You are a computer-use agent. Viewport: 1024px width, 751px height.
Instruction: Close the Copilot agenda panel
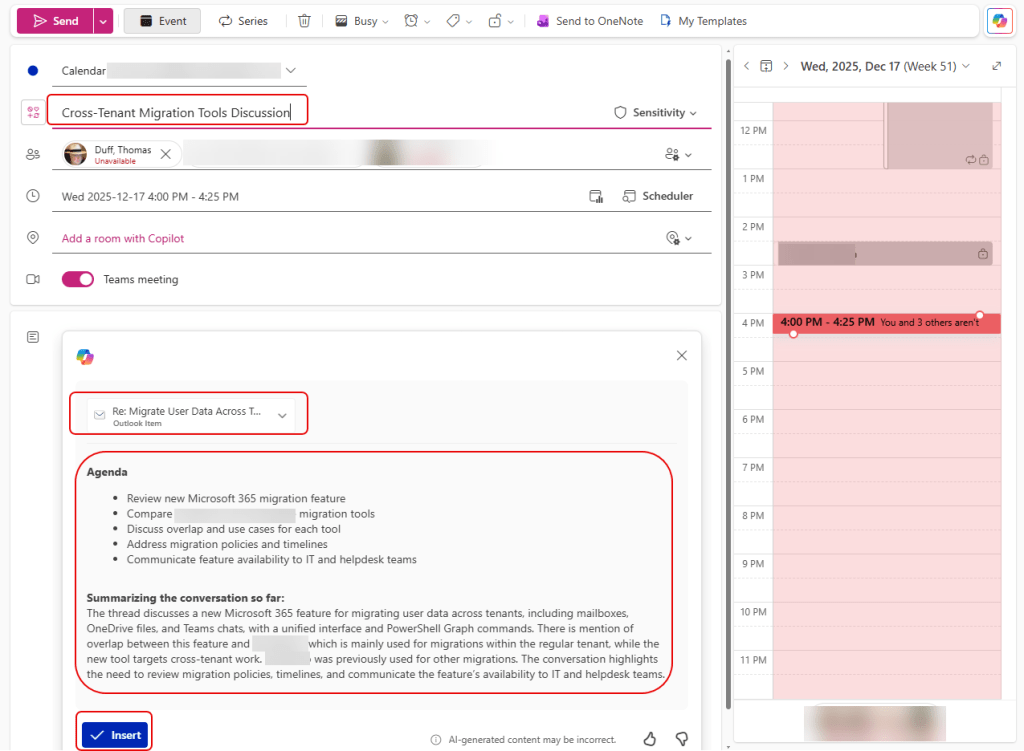(682, 356)
